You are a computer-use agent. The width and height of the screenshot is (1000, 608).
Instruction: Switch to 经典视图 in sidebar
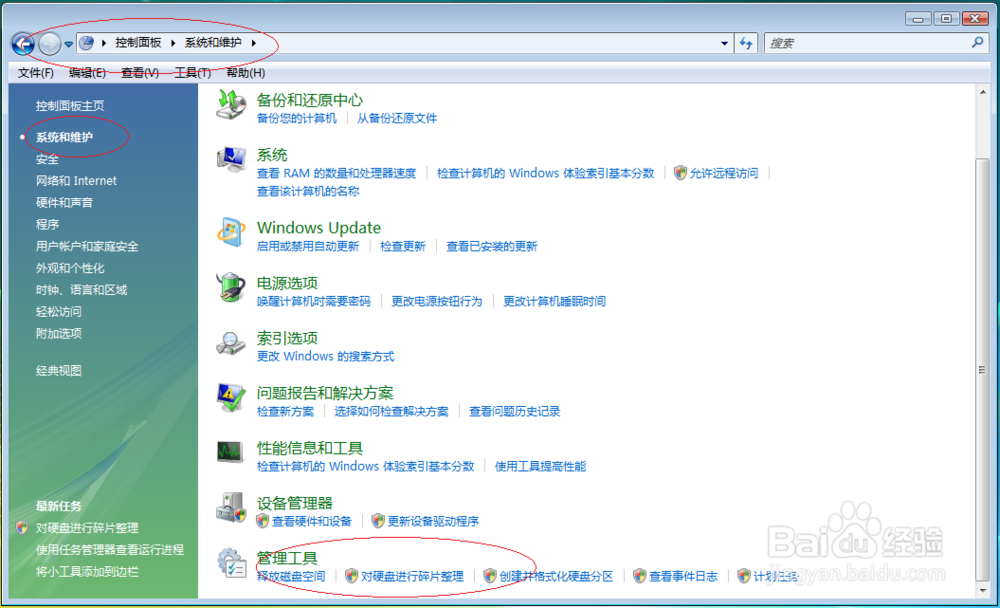(x=59, y=371)
